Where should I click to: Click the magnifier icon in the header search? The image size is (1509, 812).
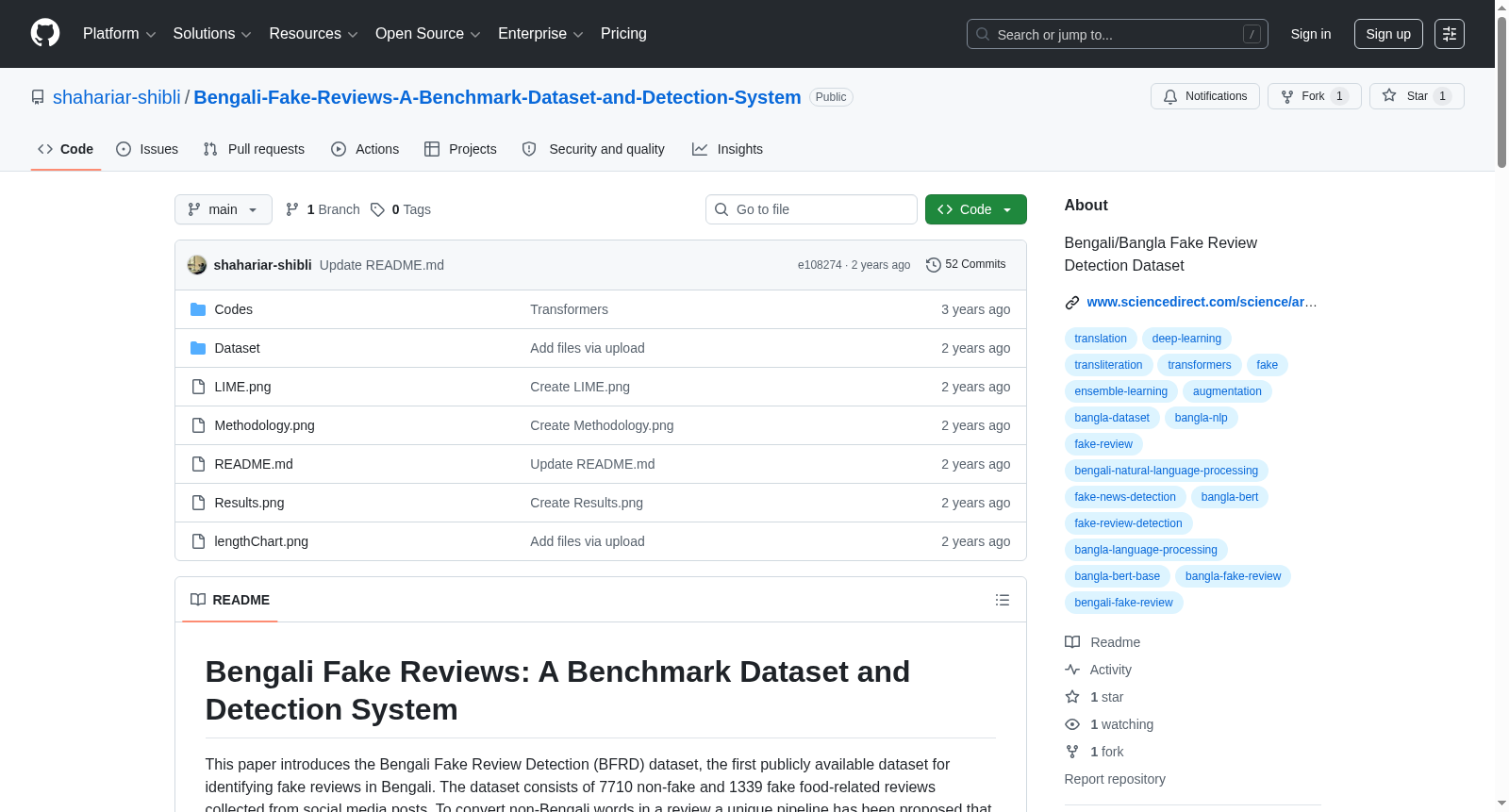(x=983, y=34)
